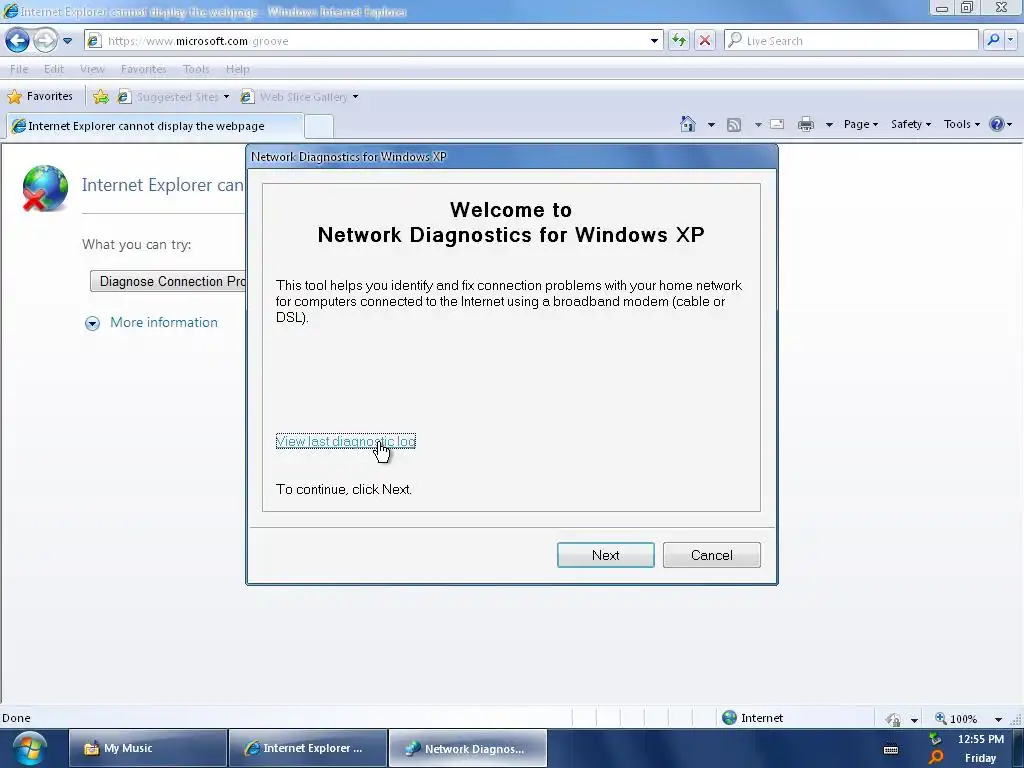
Task: Open the Page command menu
Action: pos(861,124)
